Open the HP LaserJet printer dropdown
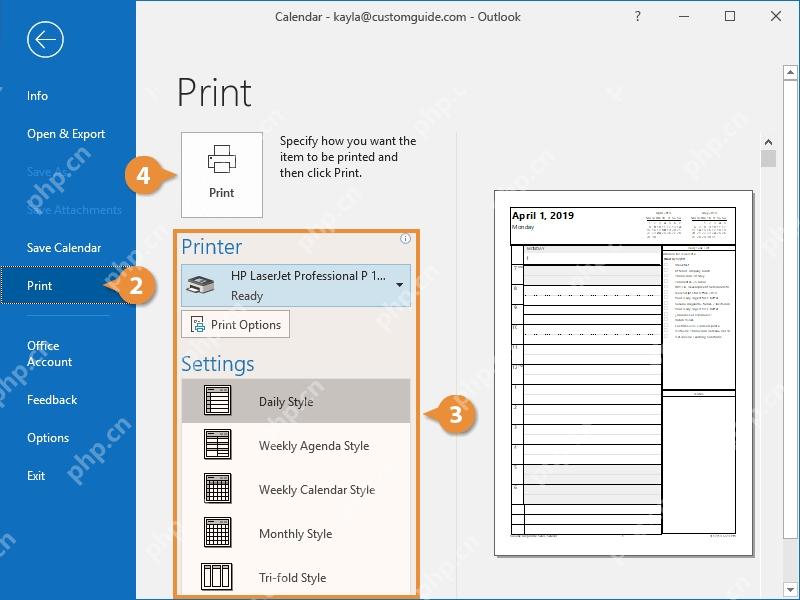Viewport: 800px width, 600px height. click(296, 286)
